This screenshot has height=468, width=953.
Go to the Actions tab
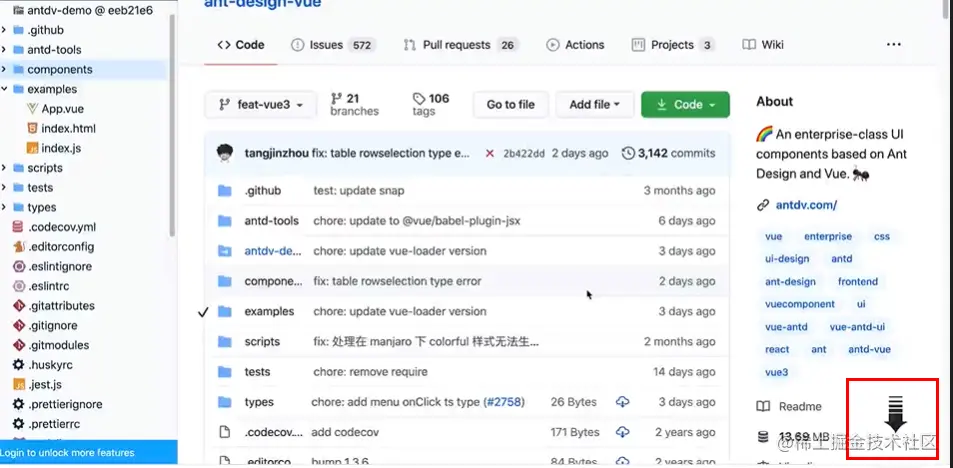point(575,45)
